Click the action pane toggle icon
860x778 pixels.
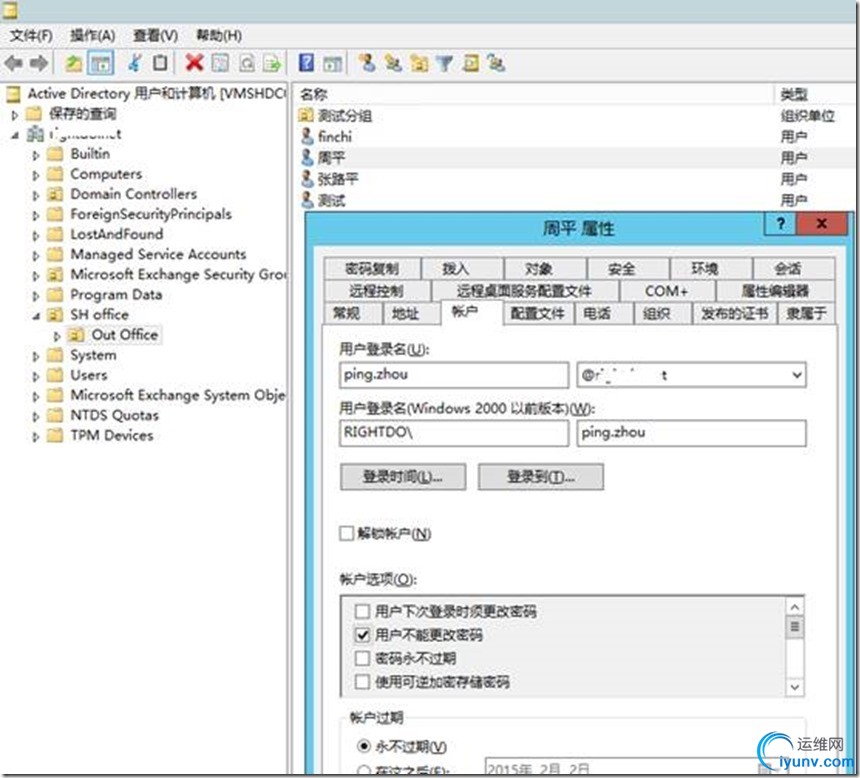point(332,64)
